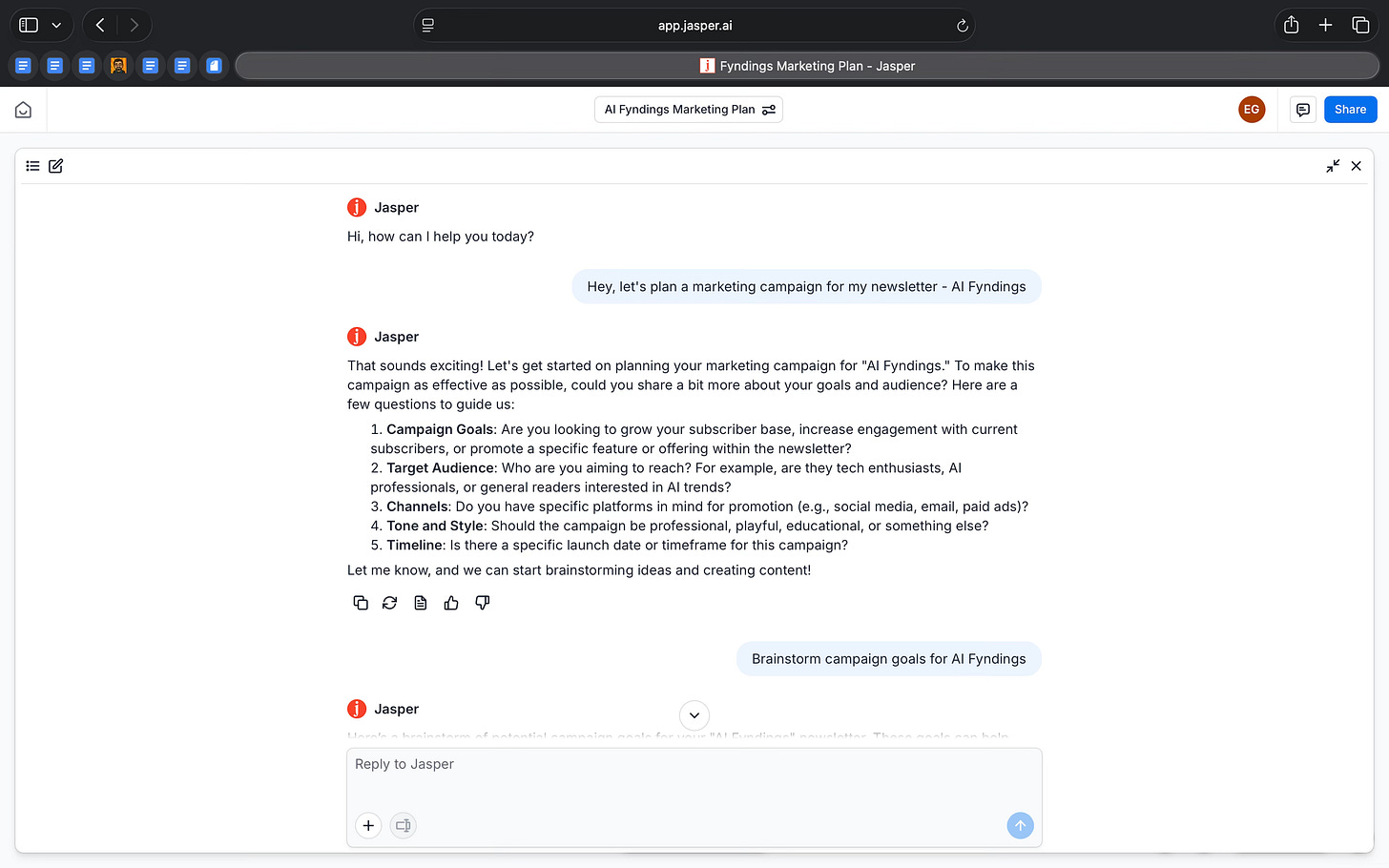Open Safari's share menu

pyautogui.click(x=1291, y=26)
